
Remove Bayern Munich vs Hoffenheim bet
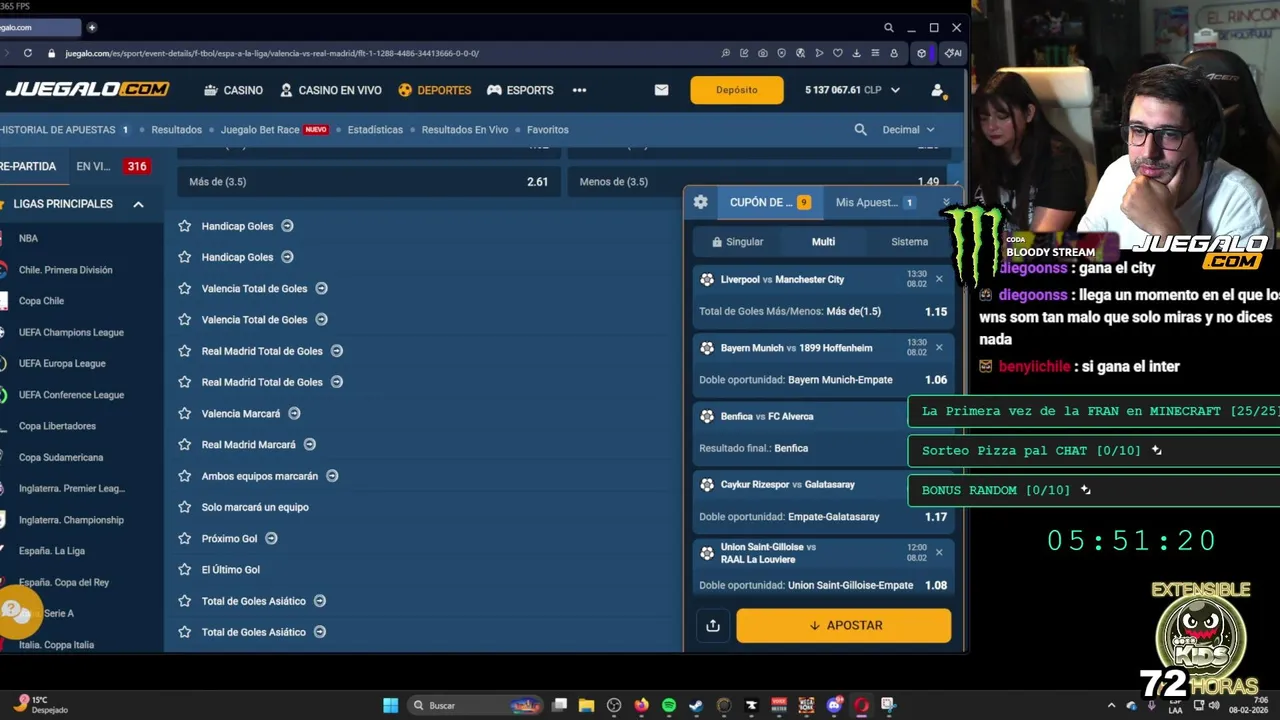coord(939,348)
